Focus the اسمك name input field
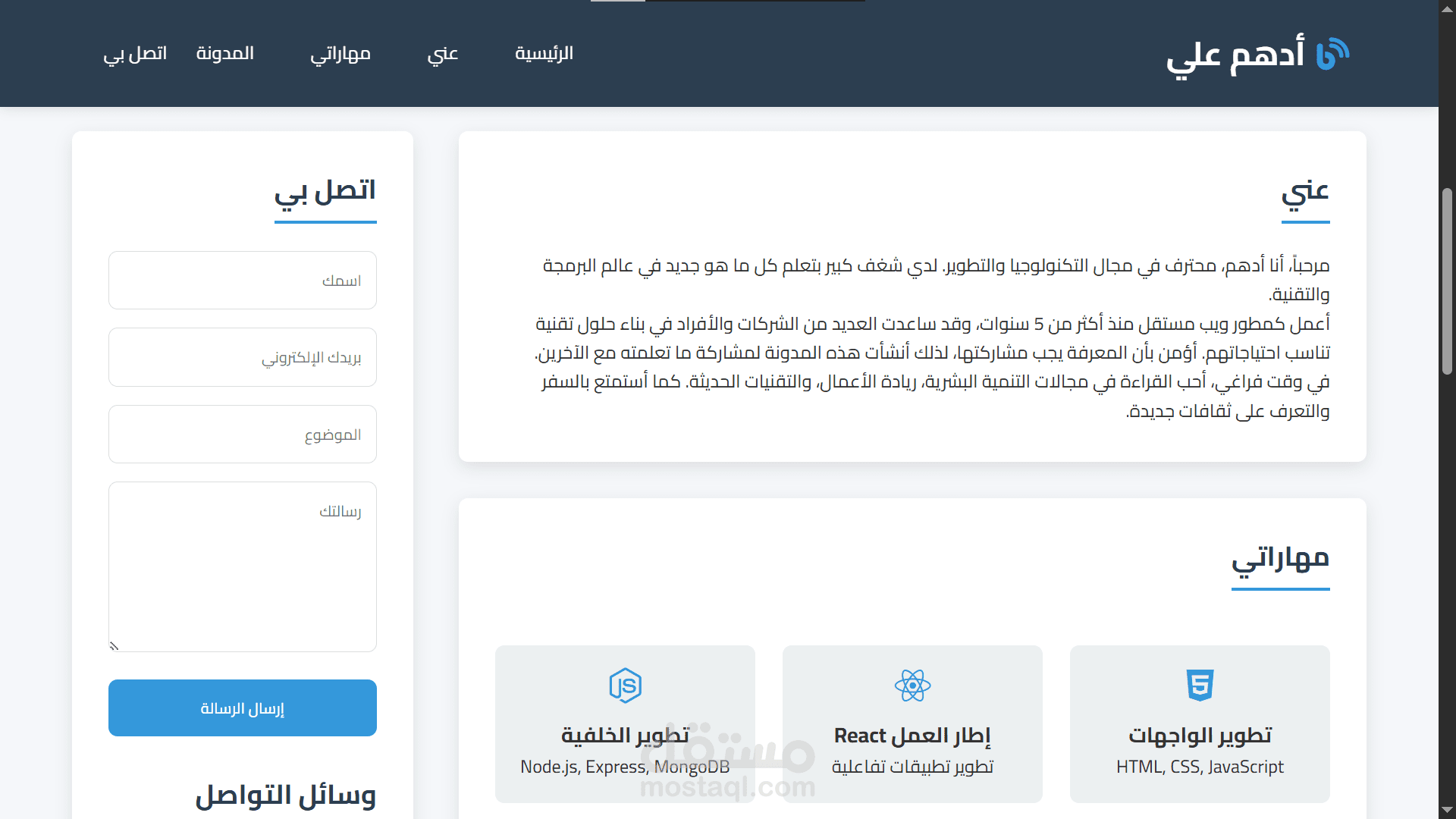The image size is (1456, 819). 243,281
